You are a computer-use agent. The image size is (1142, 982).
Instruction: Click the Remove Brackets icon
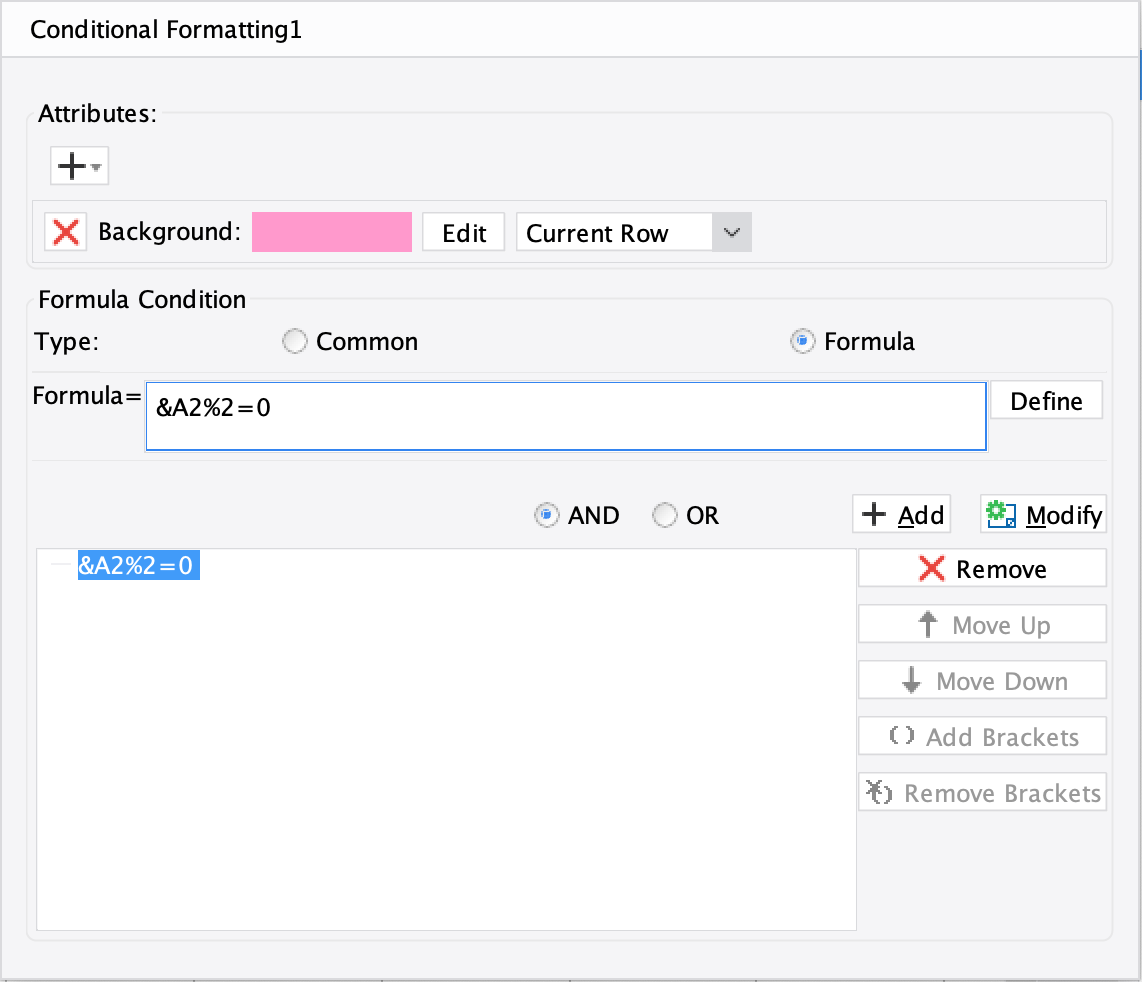click(x=880, y=792)
